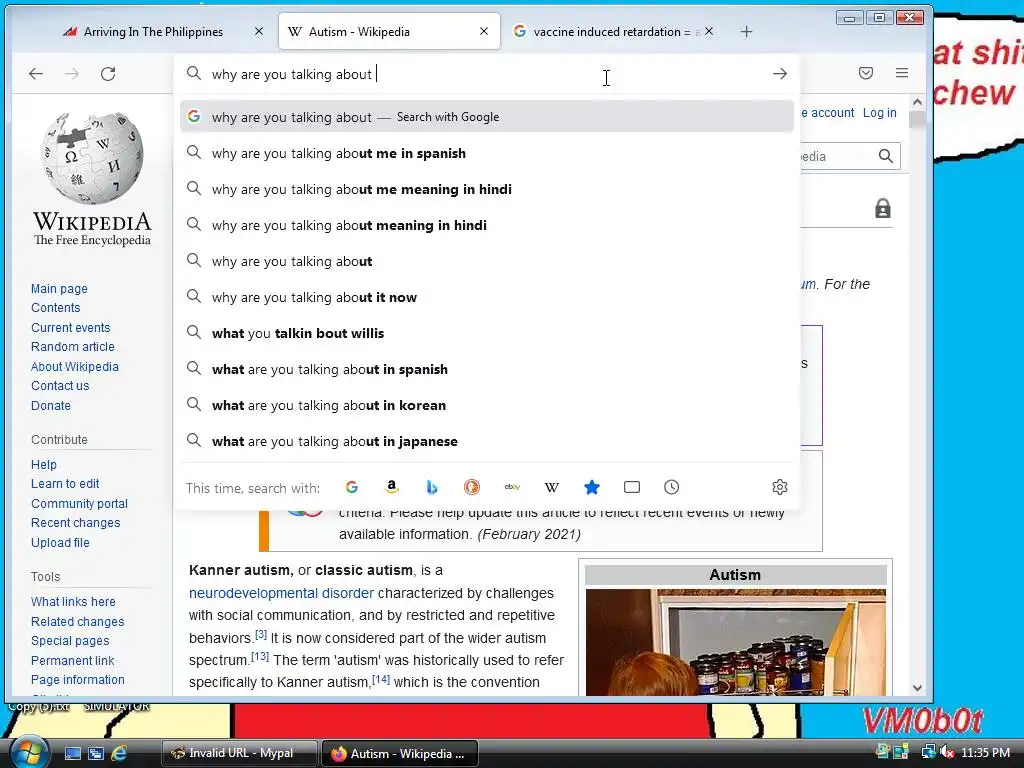The width and height of the screenshot is (1024, 768).
Task: Click in the address bar text field
Action: tap(487, 74)
